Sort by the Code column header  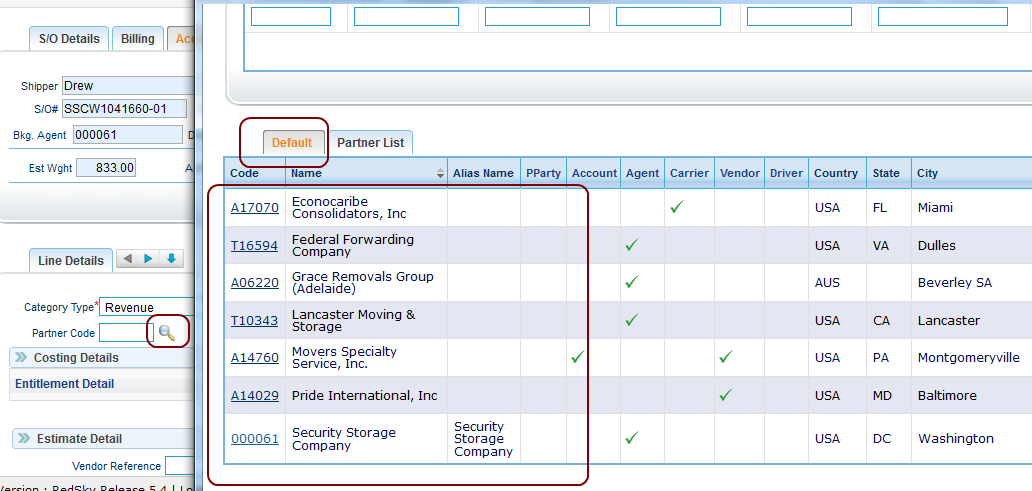point(244,173)
